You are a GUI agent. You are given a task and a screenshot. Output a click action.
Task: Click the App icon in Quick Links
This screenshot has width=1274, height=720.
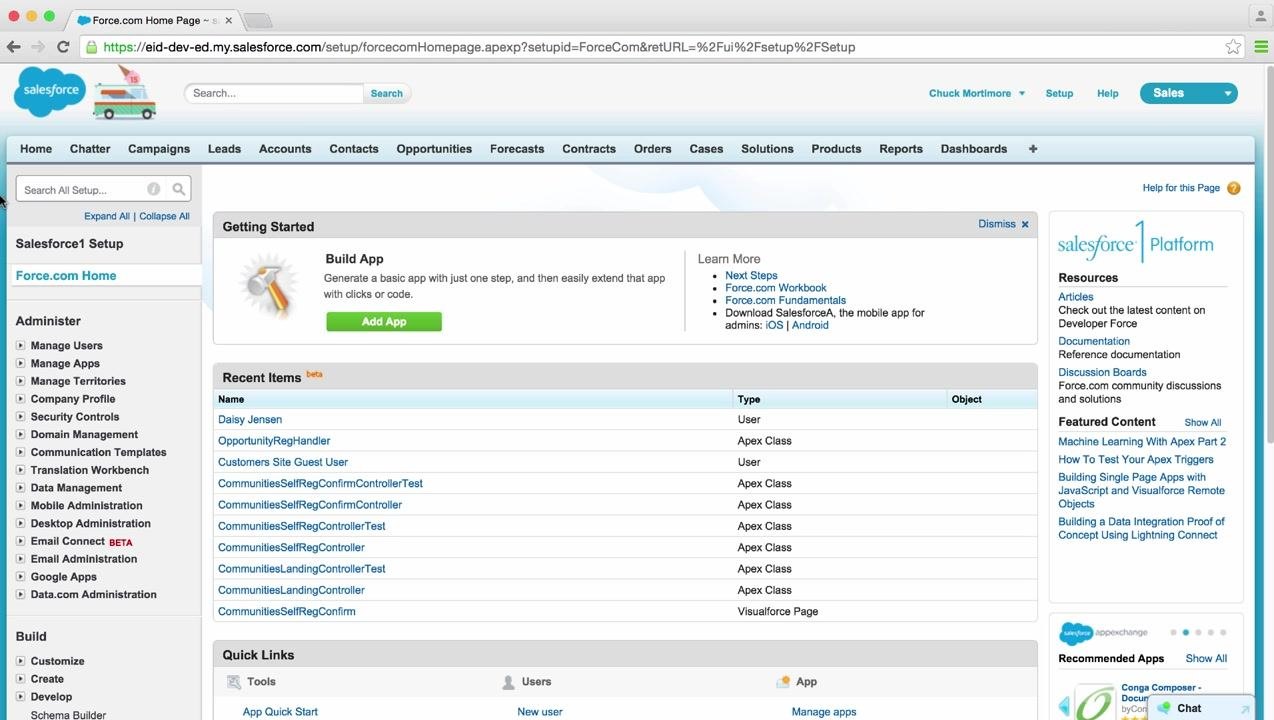783,682
